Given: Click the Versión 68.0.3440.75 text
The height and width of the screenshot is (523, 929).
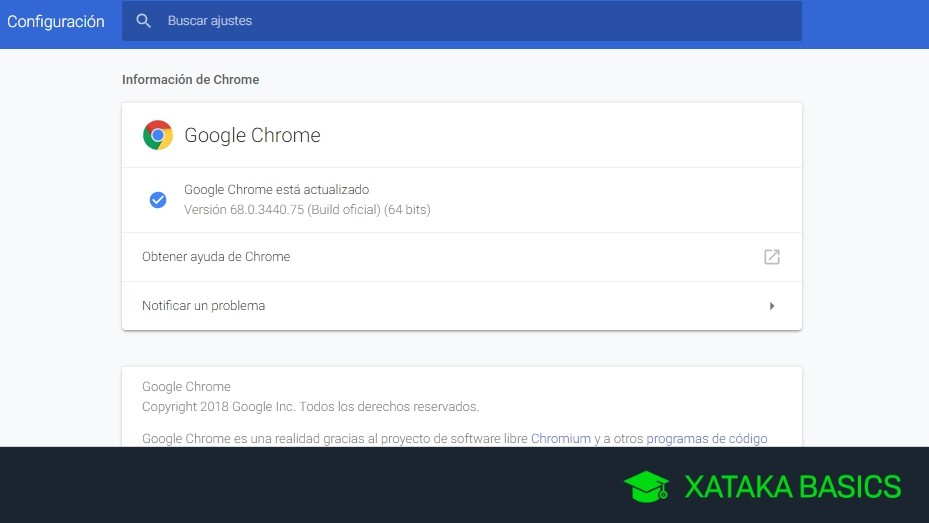Looking at the screenshot, I should (x=307, y=210).
